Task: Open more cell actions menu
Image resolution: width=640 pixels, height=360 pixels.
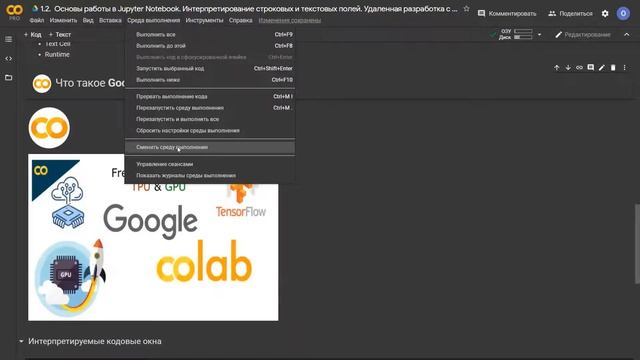Action: click(624, 68)
